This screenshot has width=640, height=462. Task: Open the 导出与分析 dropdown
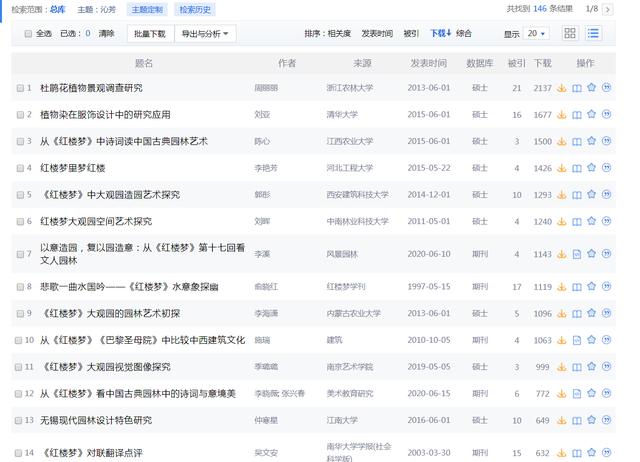tap(205, 33)
